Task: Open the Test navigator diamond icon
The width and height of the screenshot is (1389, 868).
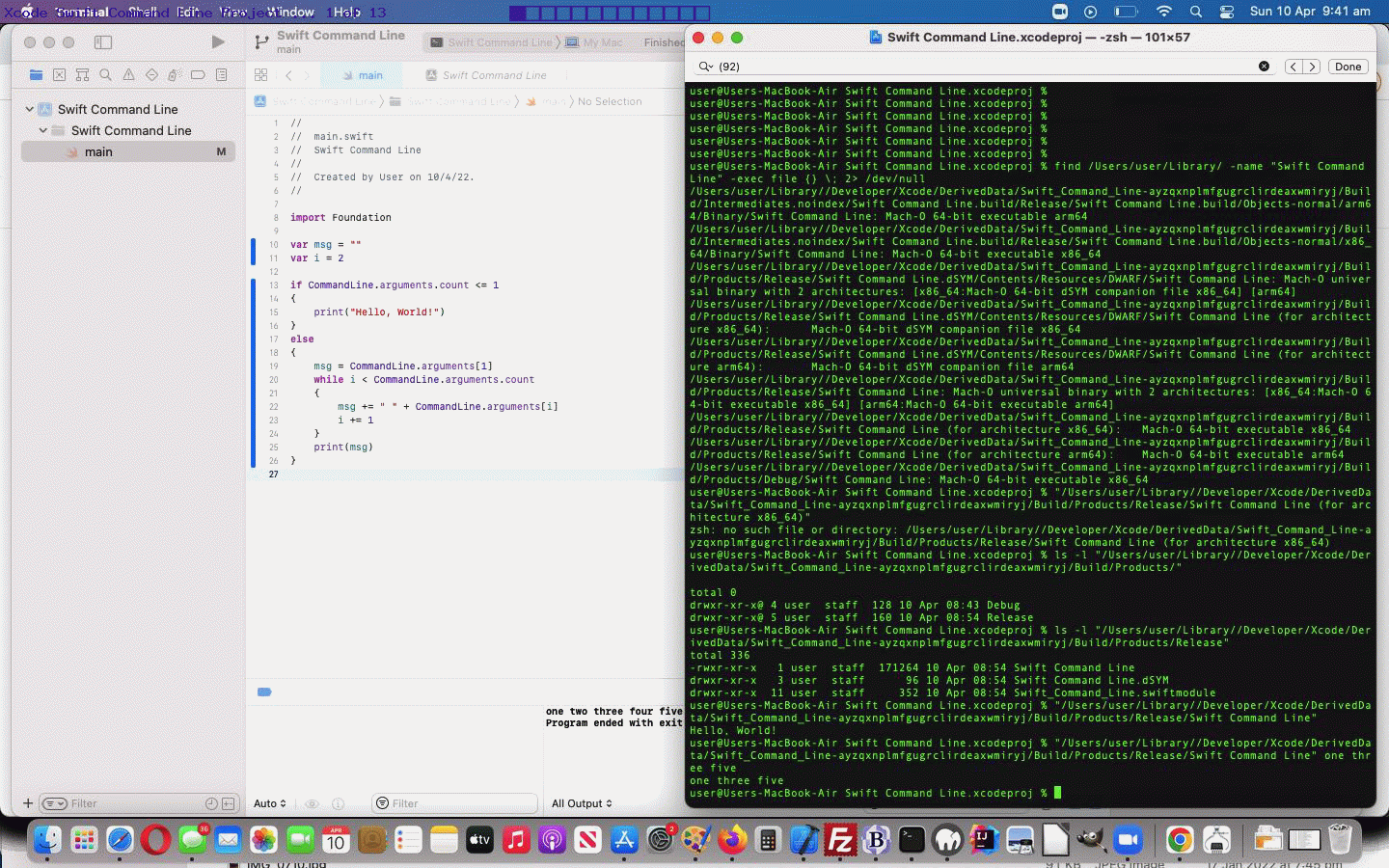Action: 151,74
